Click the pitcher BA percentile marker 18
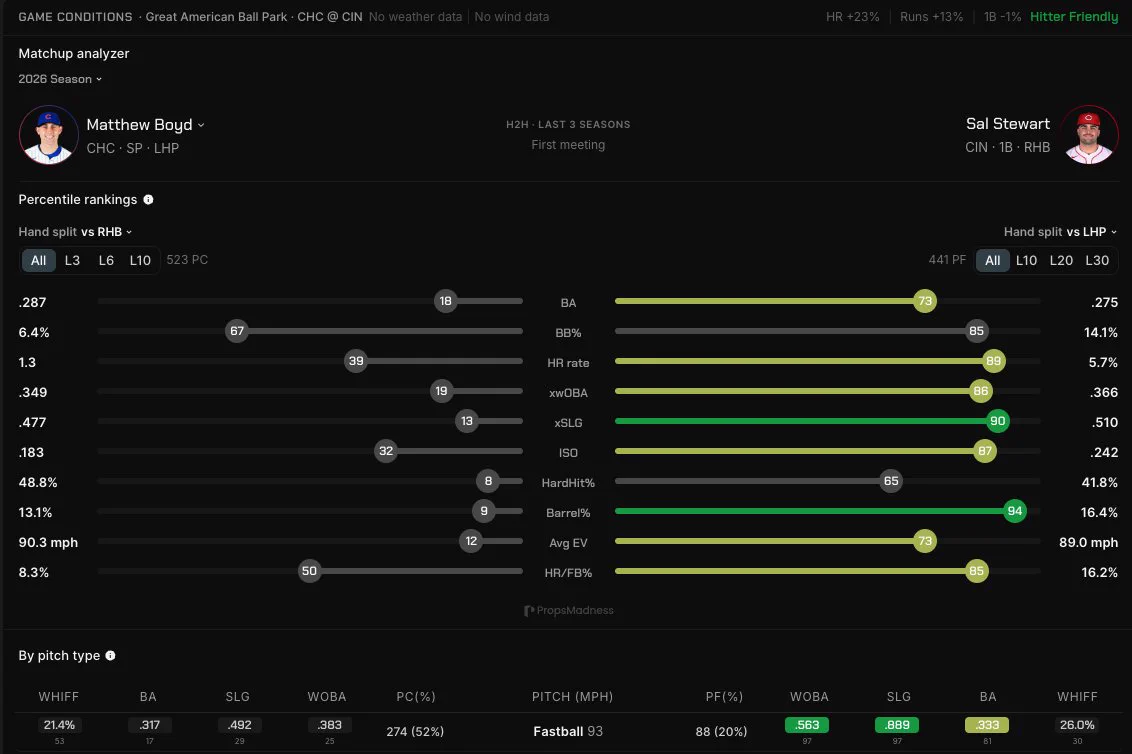This screenshot has height=754, width=1132. [x=445, y=301]
